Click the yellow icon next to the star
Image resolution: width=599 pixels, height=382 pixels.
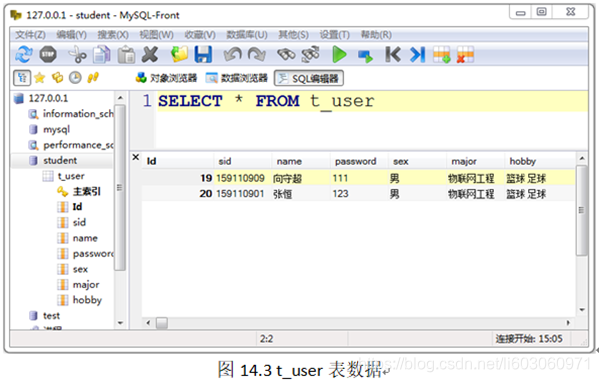click(57, 78)
